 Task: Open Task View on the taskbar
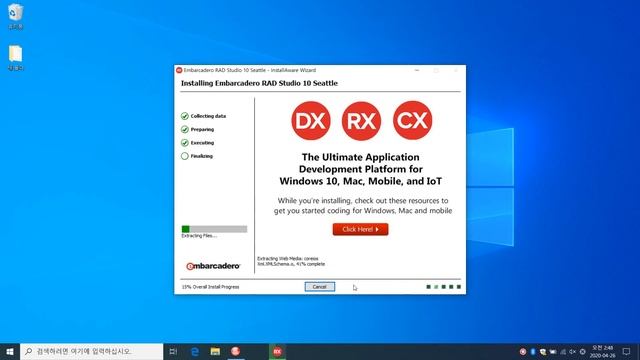tap(173, 351)
